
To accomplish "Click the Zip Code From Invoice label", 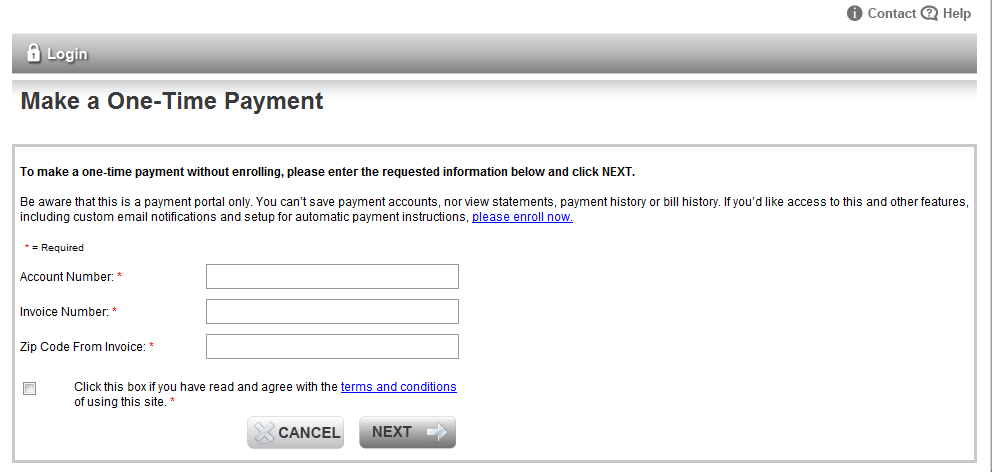I will [87, 346].
